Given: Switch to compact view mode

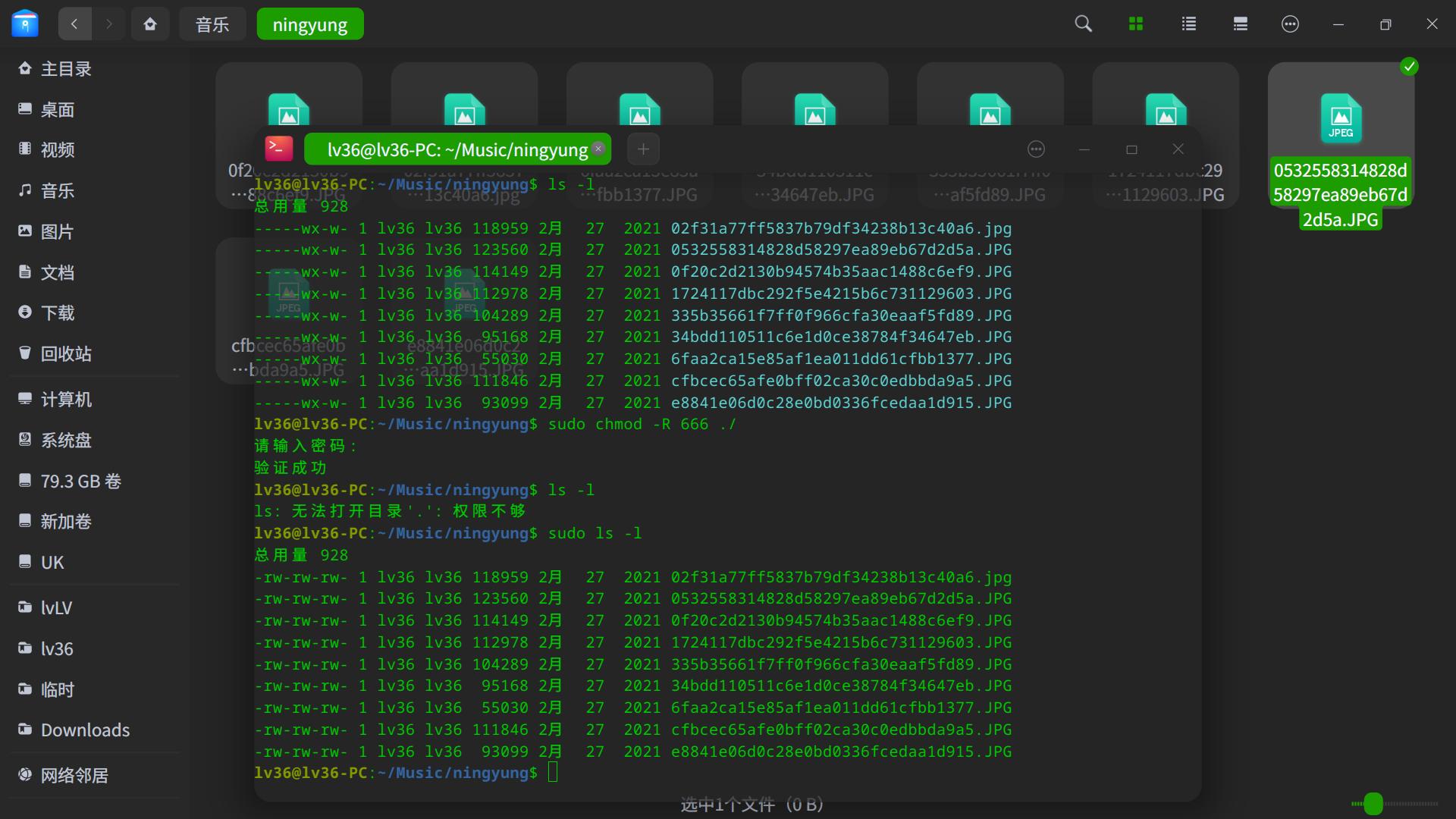Looking at the screenshot, I should coord(1240,24).
